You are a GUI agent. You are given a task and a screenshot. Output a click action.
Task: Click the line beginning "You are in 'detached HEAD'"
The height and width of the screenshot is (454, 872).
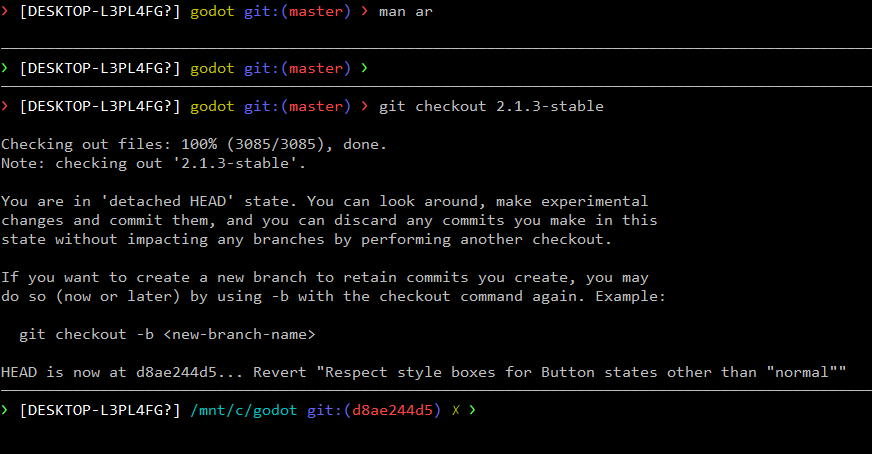pos(324,201)
